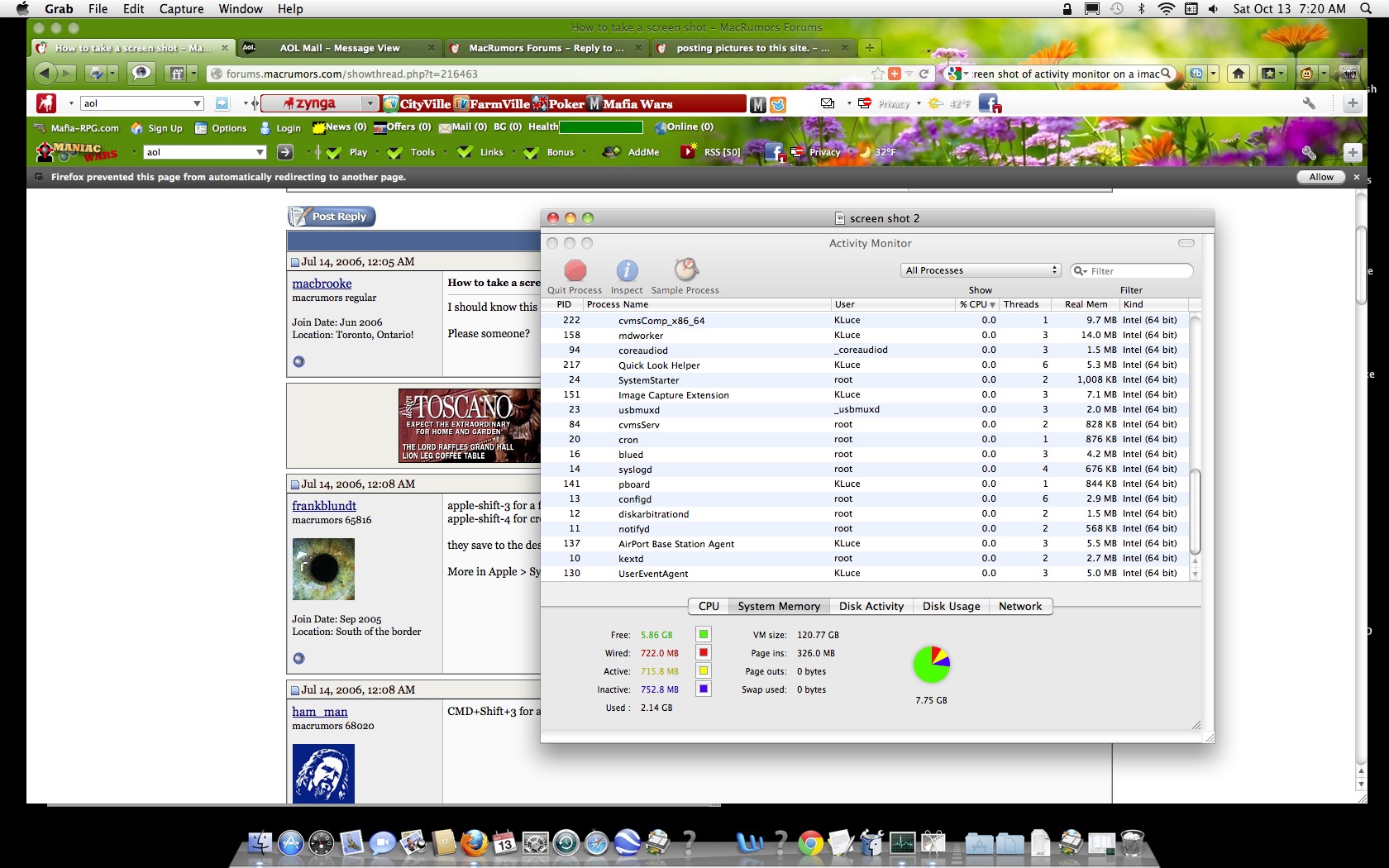
Task: Switch to the Network tab
Action: click(1020, 606)
